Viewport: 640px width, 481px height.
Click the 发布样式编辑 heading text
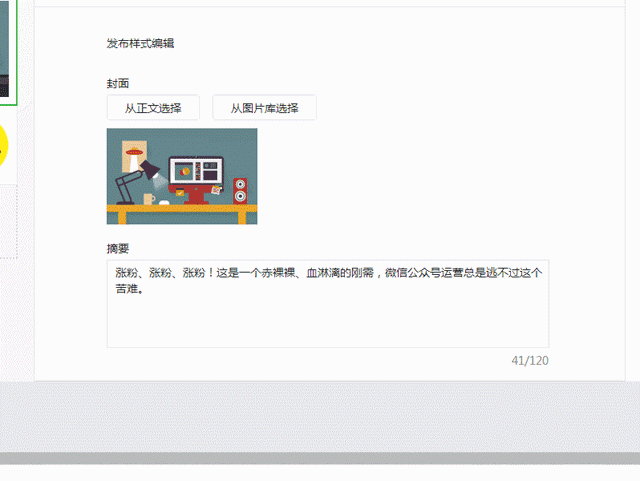[x=140, y=43]
